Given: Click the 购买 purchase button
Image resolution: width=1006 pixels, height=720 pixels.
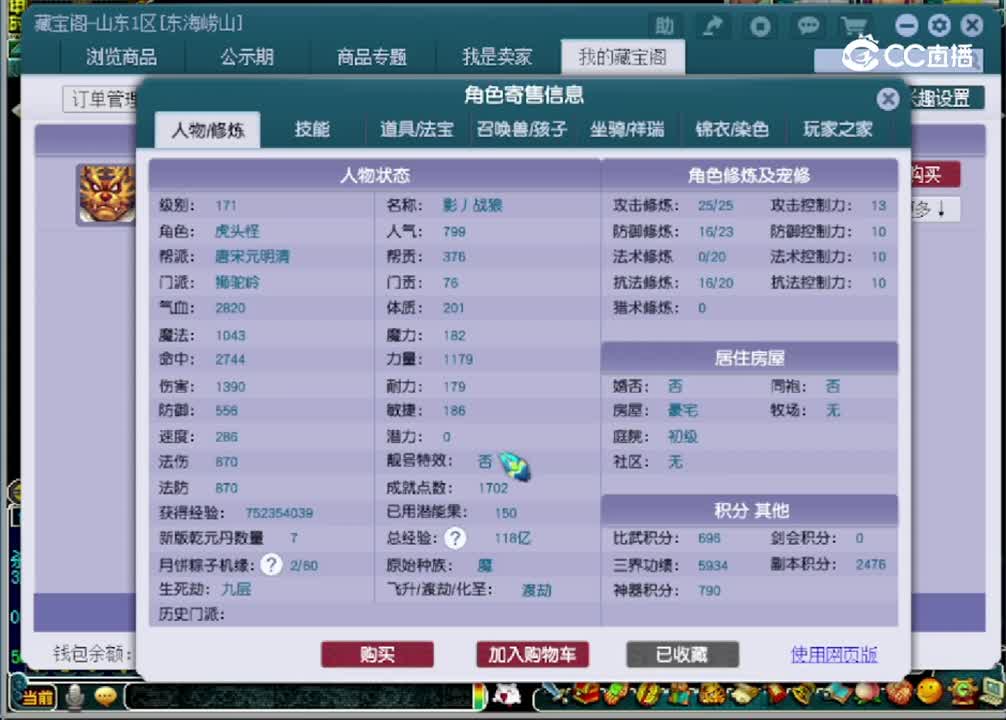Looking at the screenshot, I should pyautogui.click(x=377, y=654).
